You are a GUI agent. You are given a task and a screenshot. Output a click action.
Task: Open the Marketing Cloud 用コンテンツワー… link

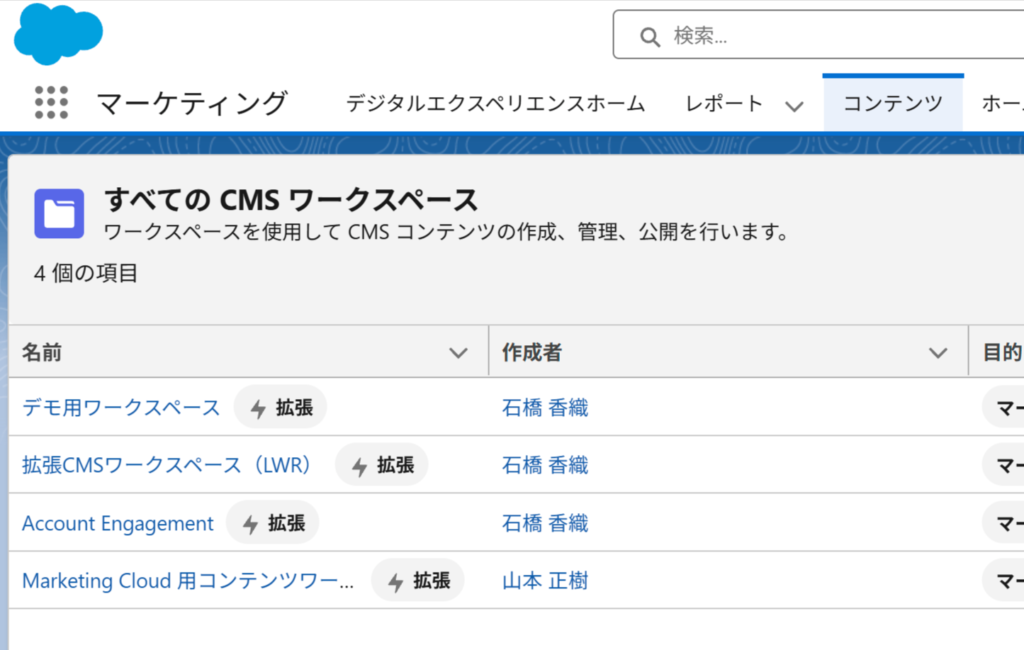pos(188,581)
